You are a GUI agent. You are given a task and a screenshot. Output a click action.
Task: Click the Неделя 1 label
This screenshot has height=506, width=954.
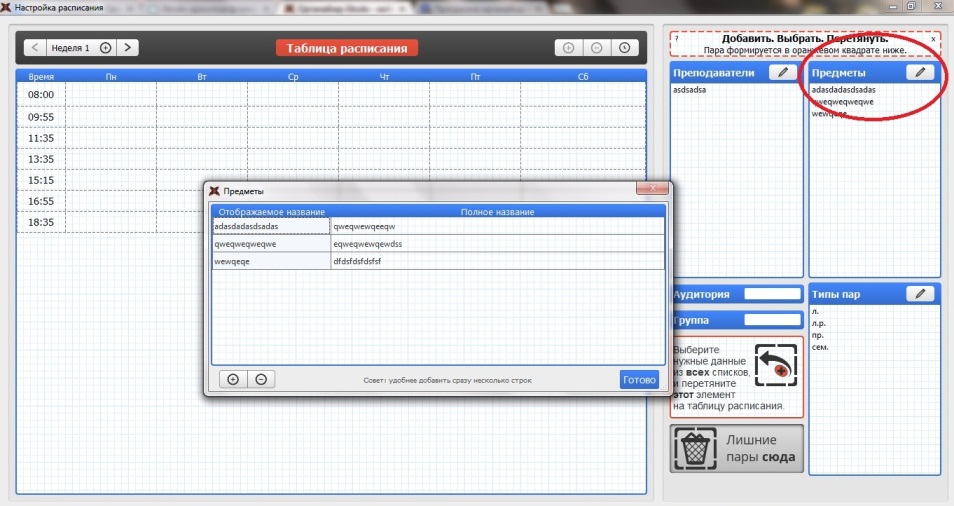coord(71,48)
